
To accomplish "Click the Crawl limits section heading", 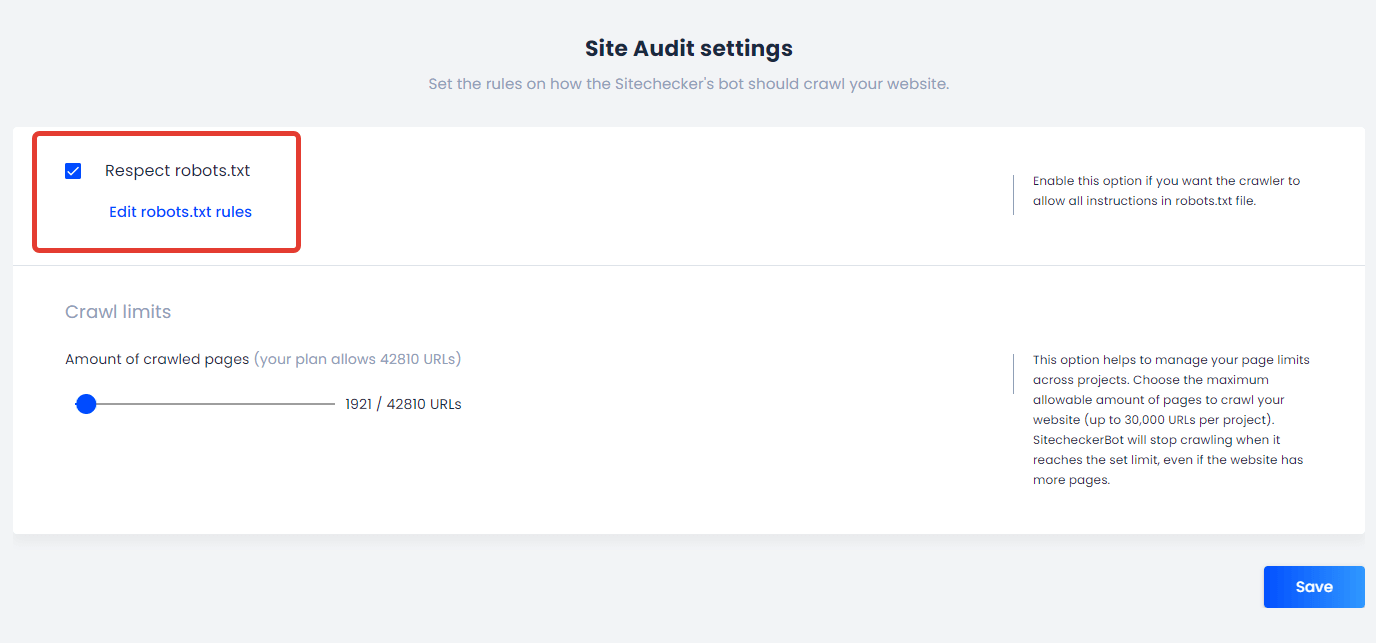I will (x=118, y=312).
